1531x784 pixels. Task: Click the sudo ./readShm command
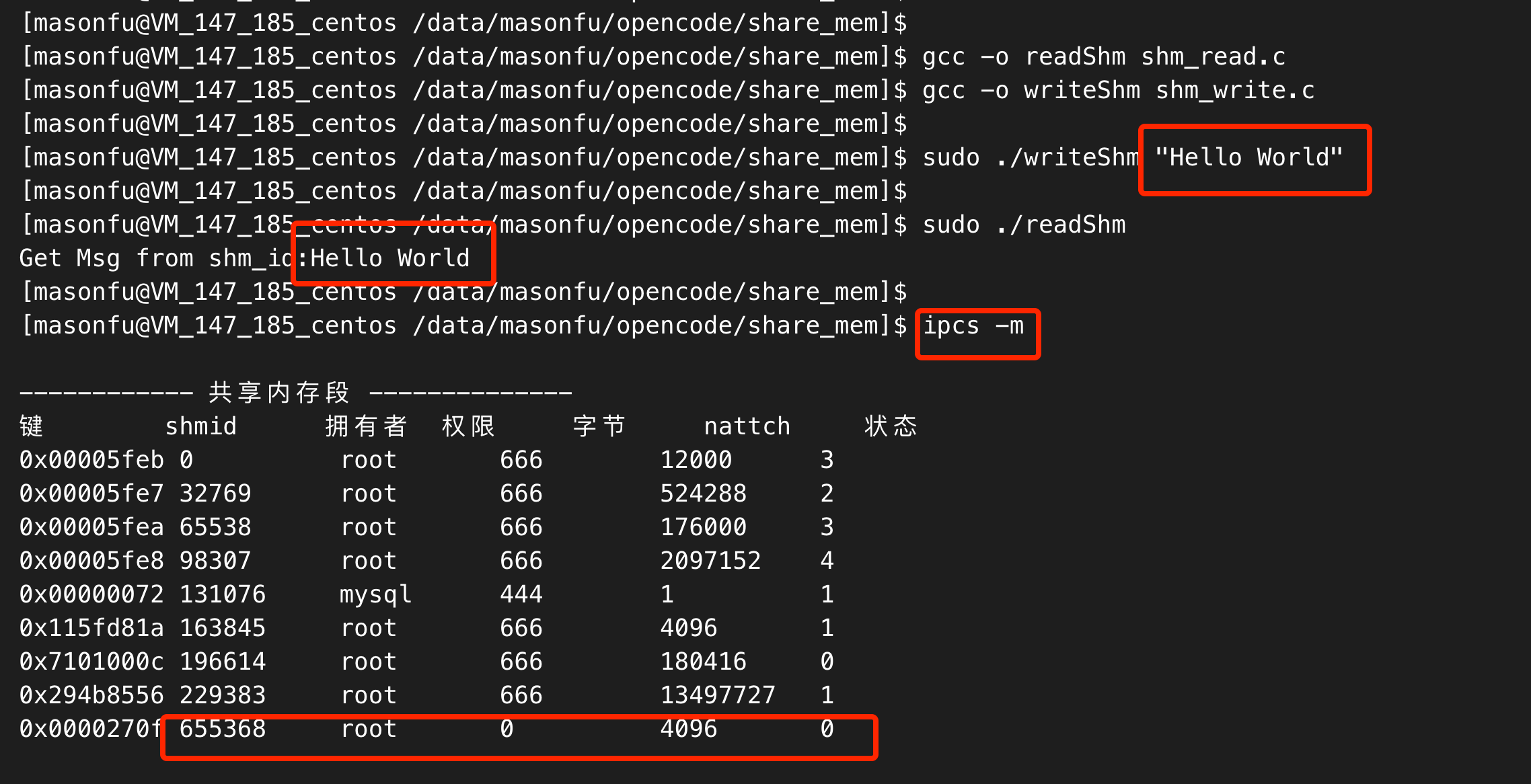click(x=1023, y=225)
